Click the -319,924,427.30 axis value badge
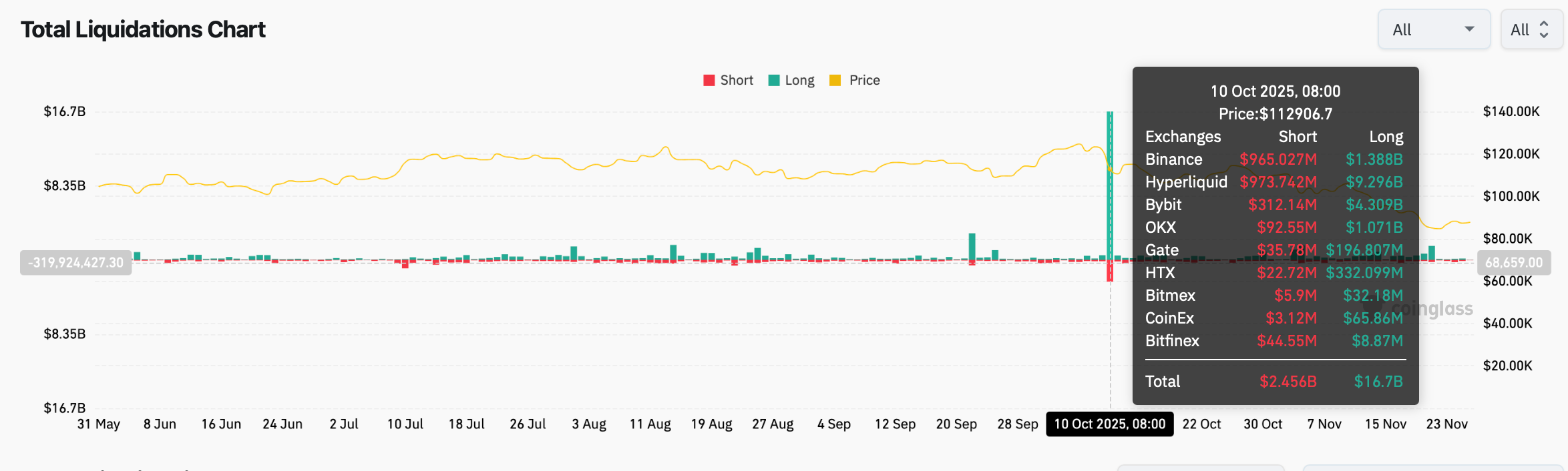 pos(75,262)
